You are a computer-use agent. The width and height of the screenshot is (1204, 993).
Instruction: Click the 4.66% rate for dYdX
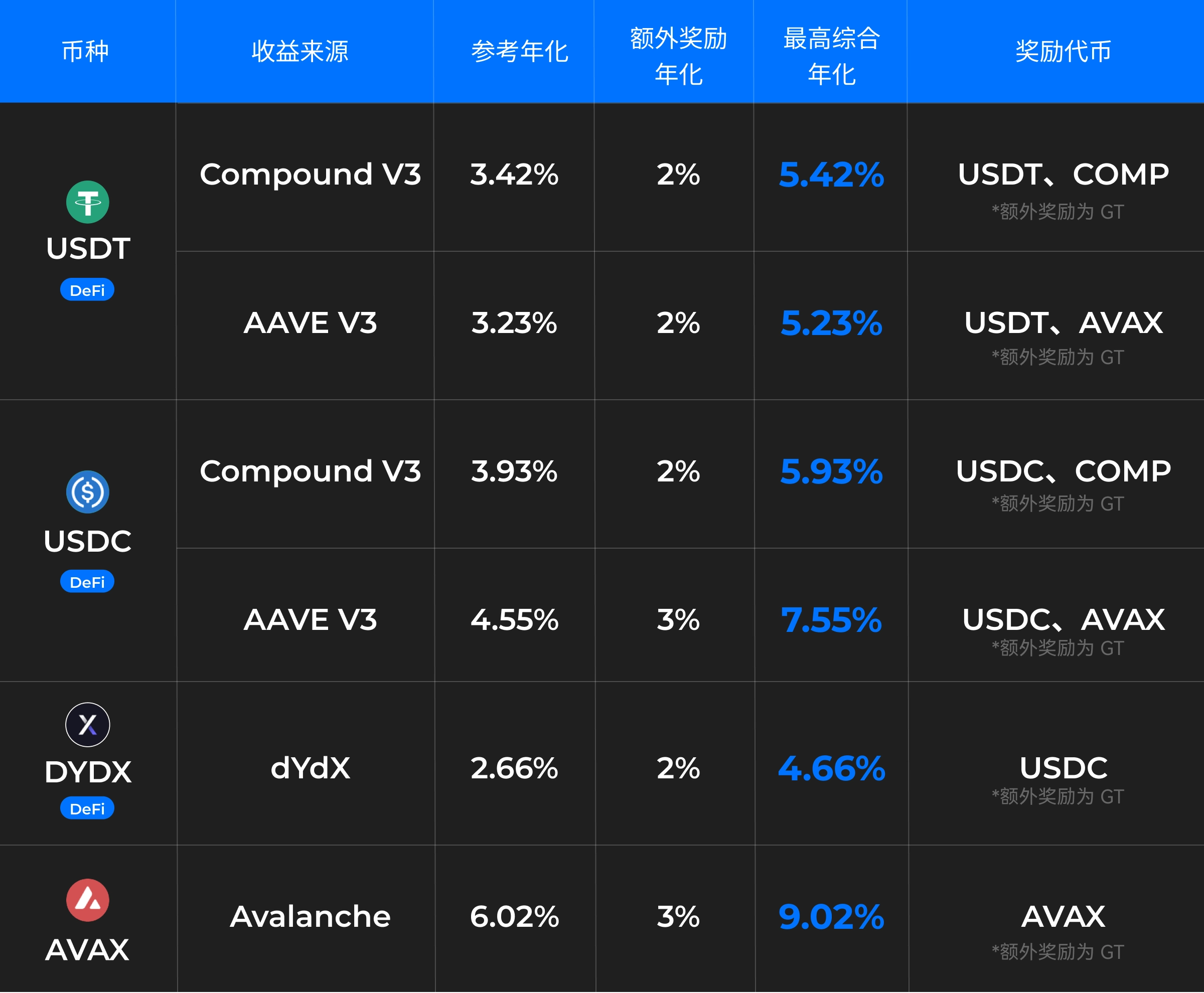click(x=831, y=768)
